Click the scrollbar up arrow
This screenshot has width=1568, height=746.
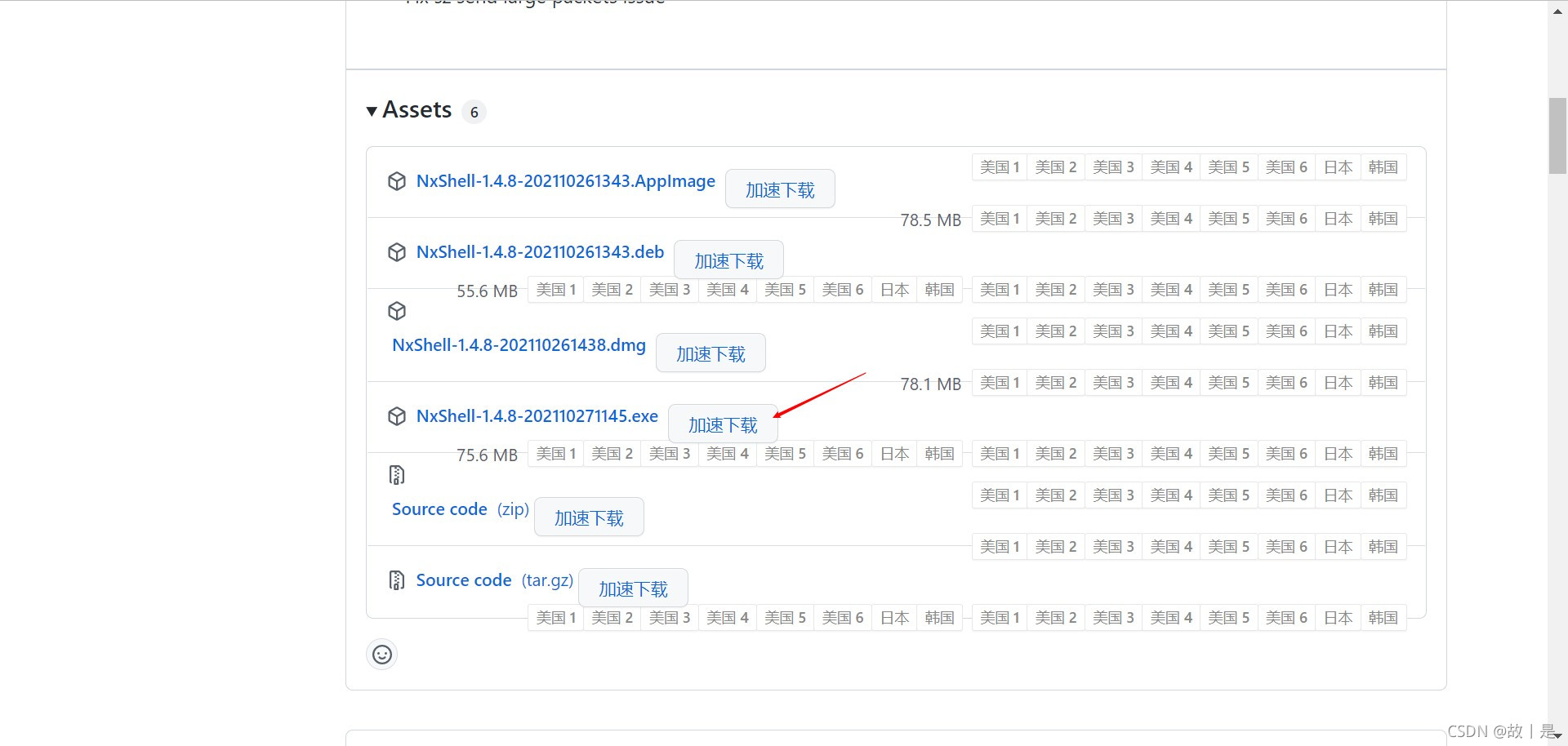click(x=1557, y=11)
